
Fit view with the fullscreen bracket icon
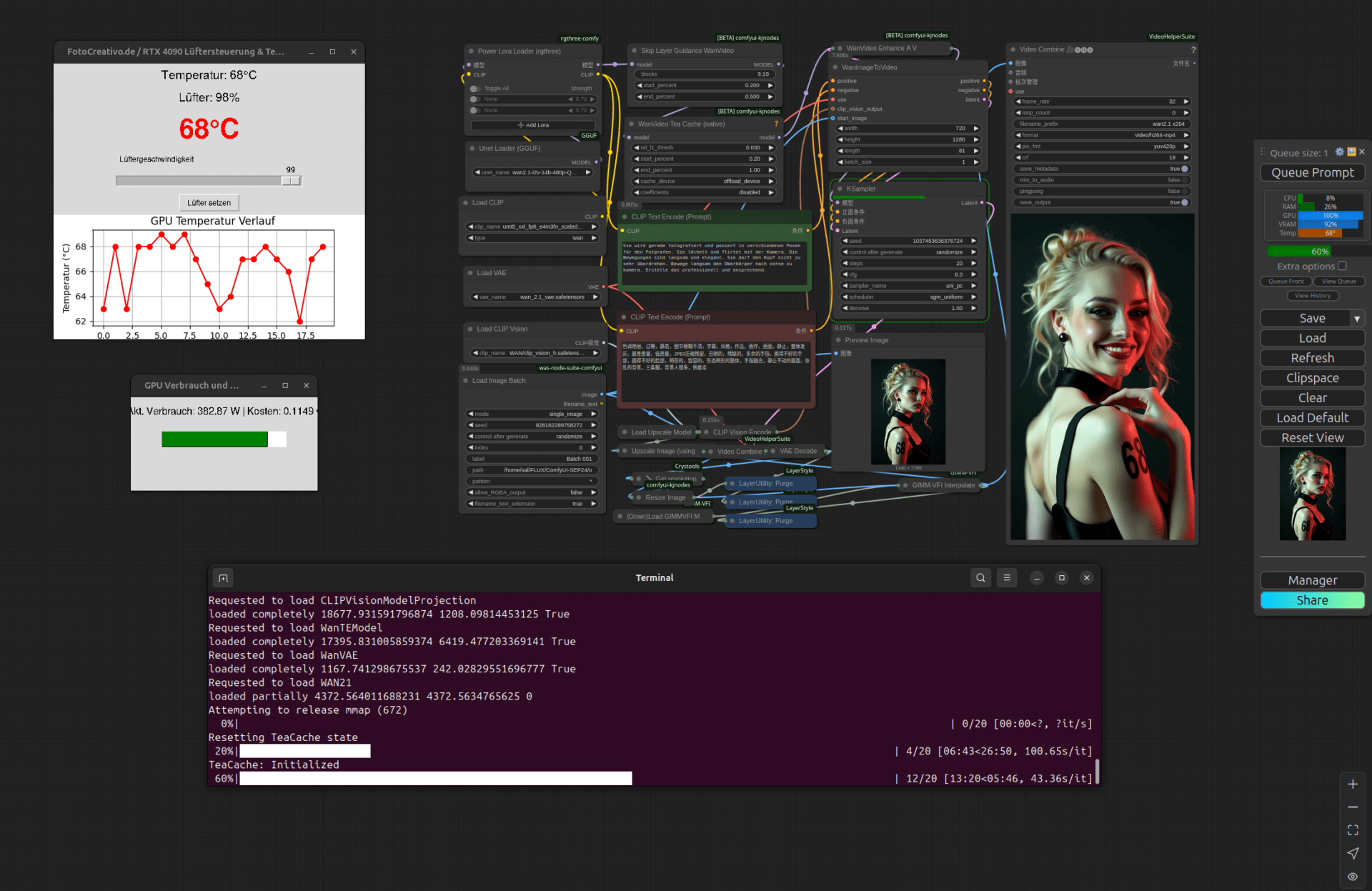(x=1353, y=830)
